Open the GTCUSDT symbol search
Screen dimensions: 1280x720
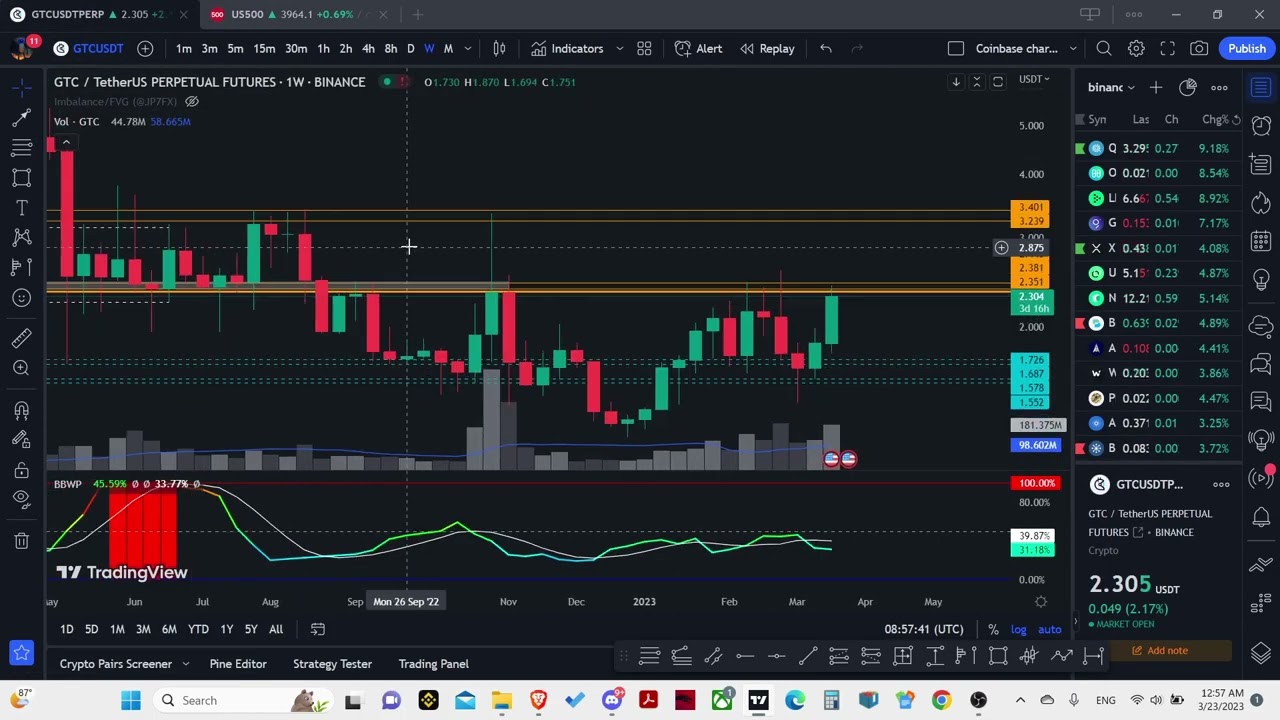pyautogui.click(x=89, y=48)
